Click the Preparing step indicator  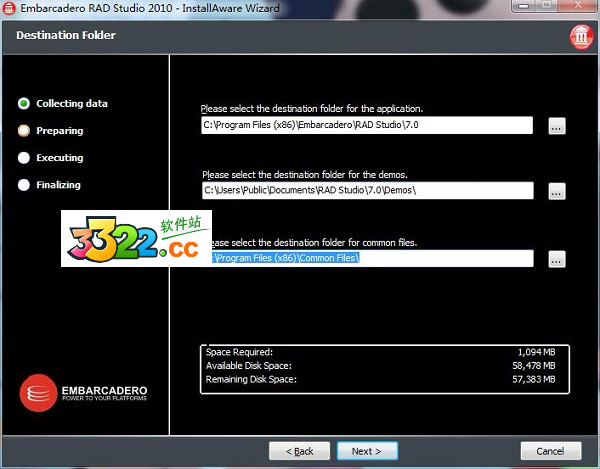[24, 131]
